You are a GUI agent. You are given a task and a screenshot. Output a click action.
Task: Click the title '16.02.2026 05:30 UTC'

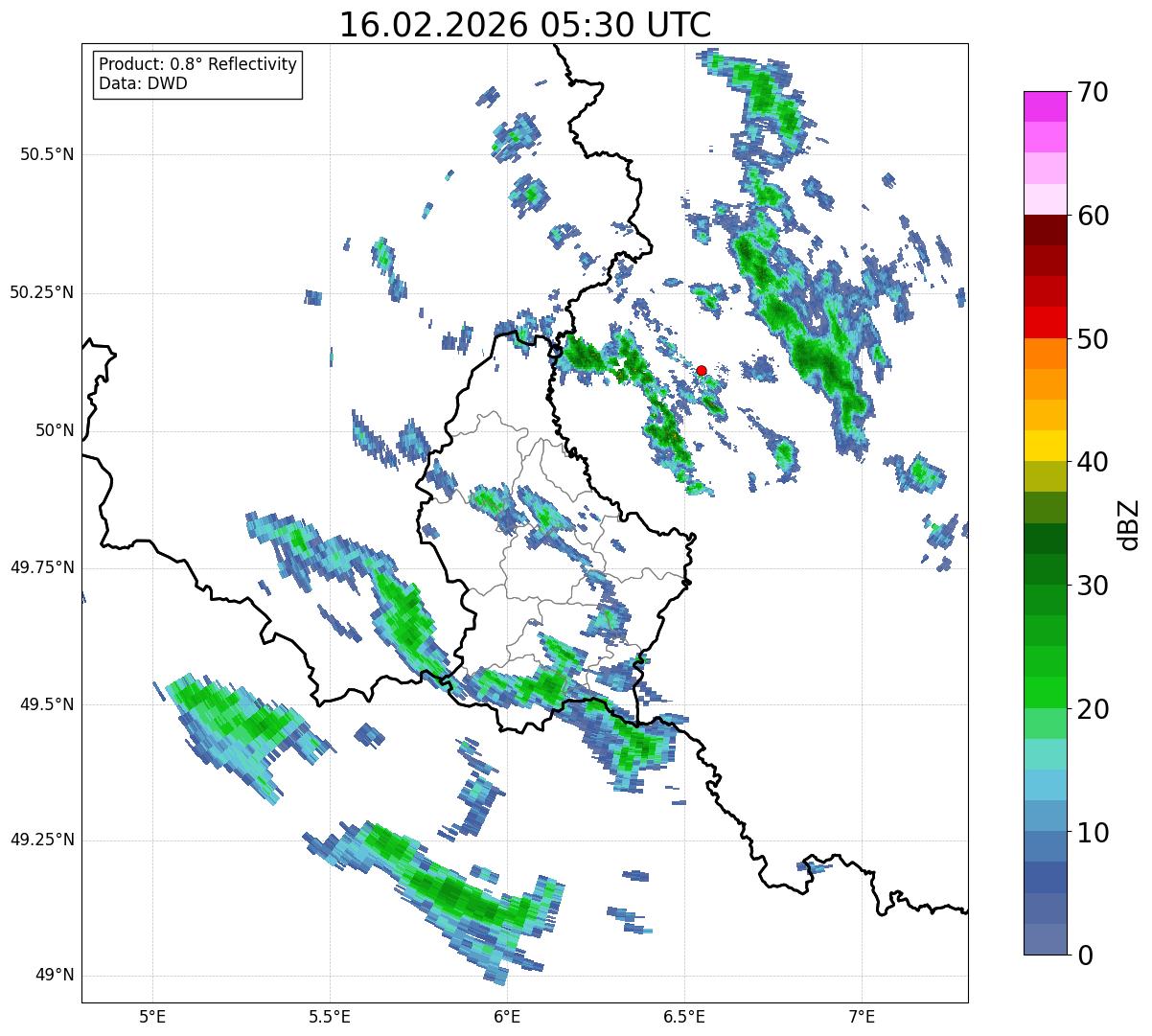(525, 25)
